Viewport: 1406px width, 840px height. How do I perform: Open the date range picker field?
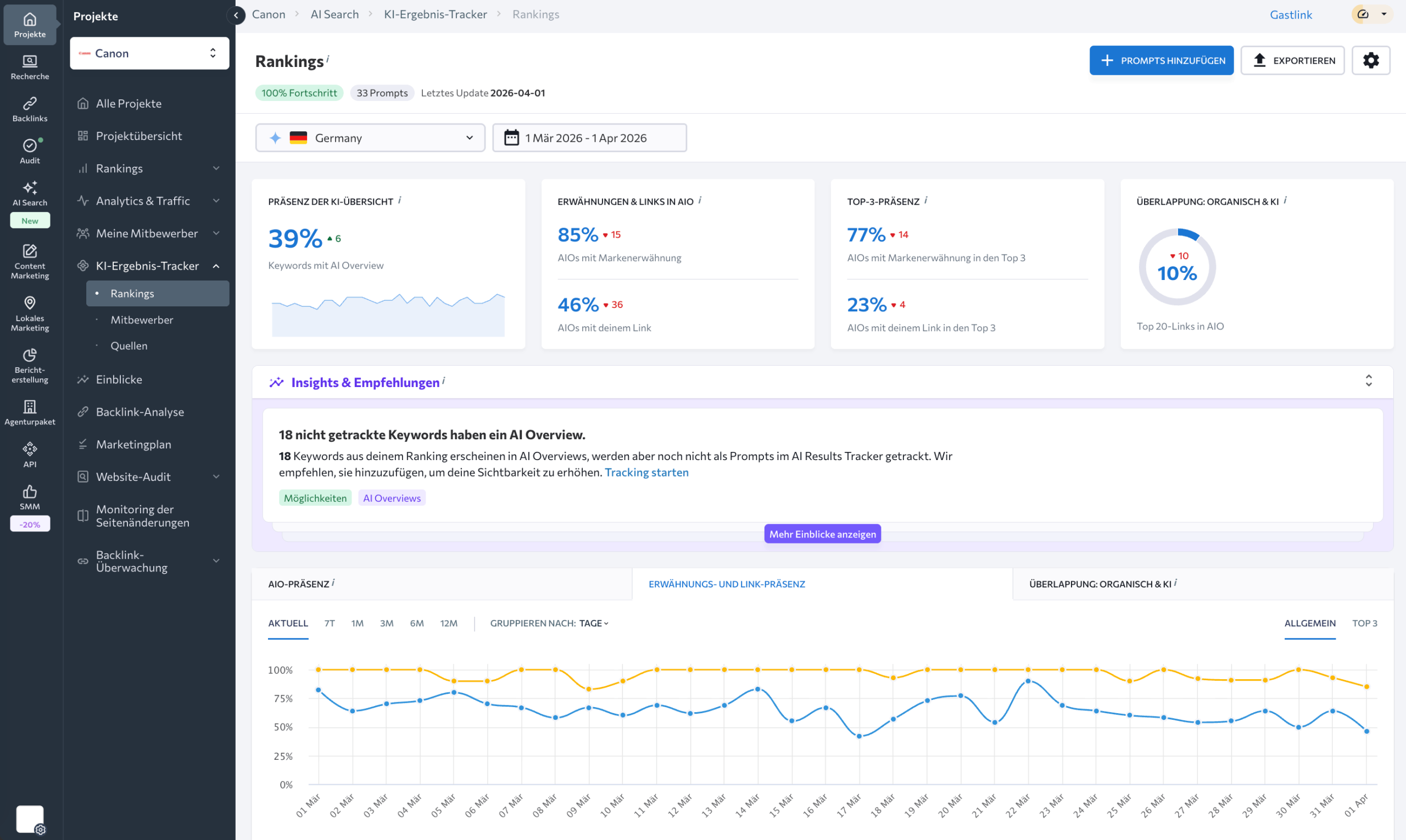pyautogui.click(x=589, y=138)
